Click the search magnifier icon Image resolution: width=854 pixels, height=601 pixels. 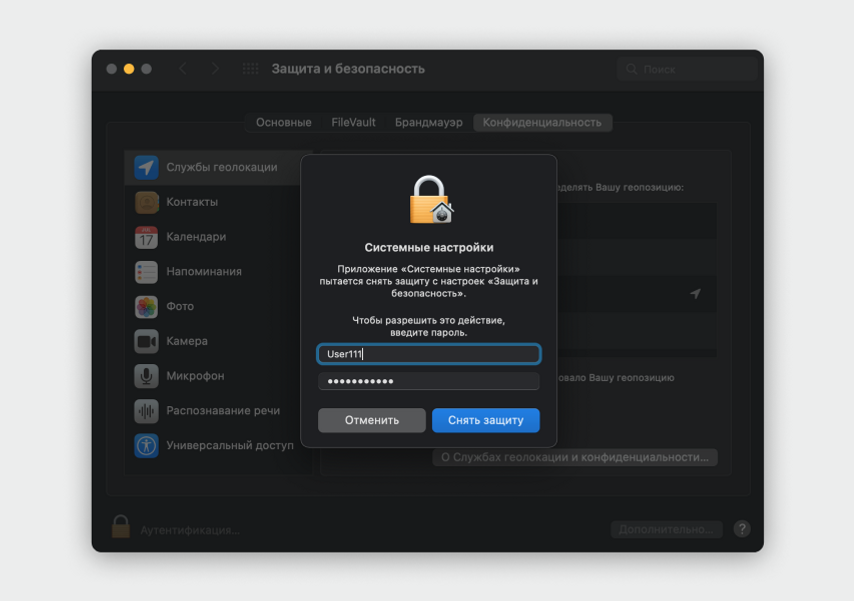click(632, 69)
